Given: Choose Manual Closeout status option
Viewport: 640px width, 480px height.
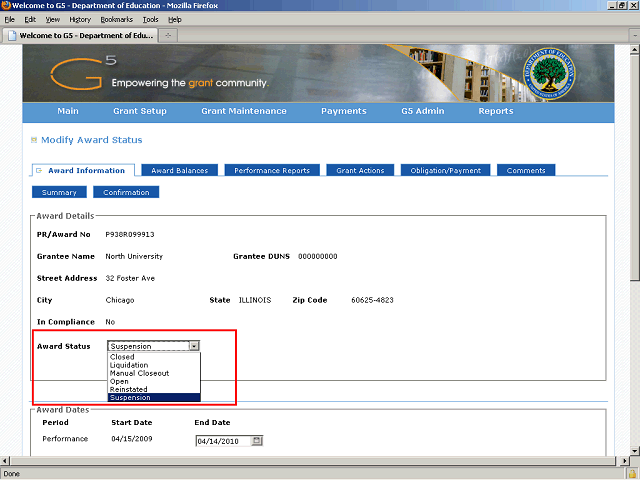Looking at the screenshot, I should (x=154, y=373).
